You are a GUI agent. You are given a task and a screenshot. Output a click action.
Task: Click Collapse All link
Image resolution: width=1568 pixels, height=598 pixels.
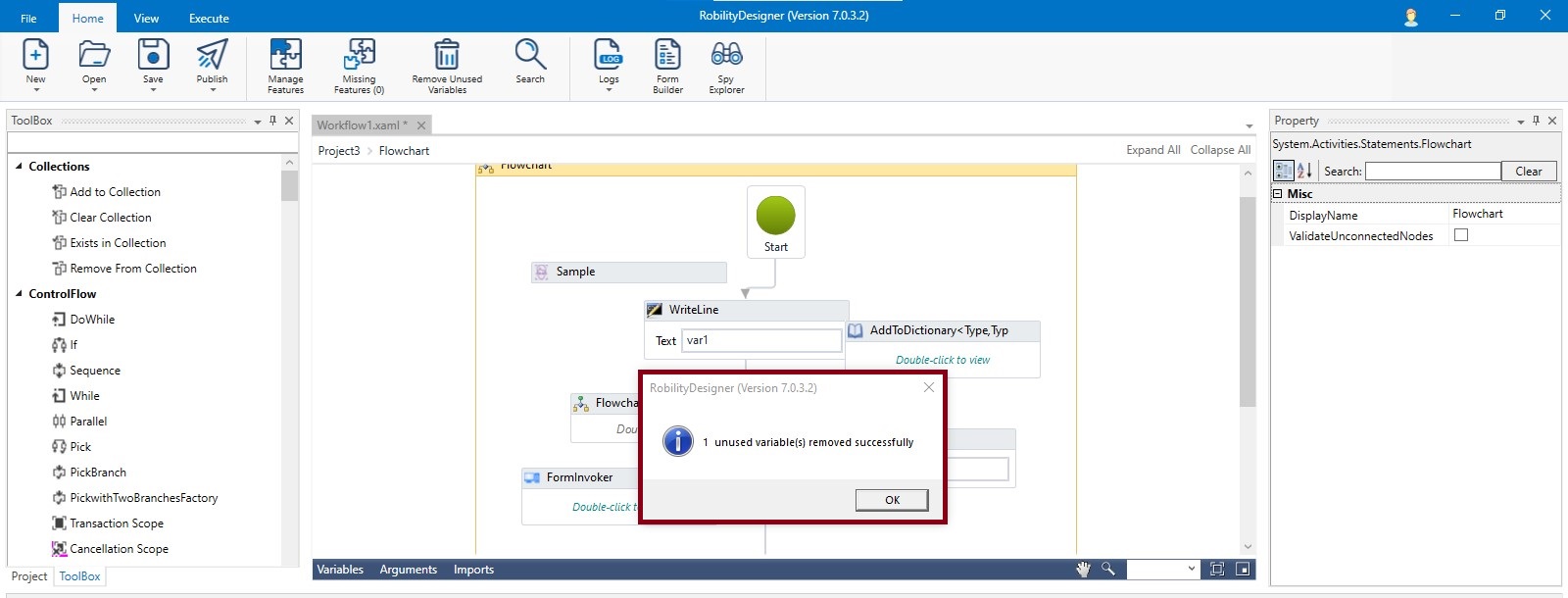(x=1220, y=150)
